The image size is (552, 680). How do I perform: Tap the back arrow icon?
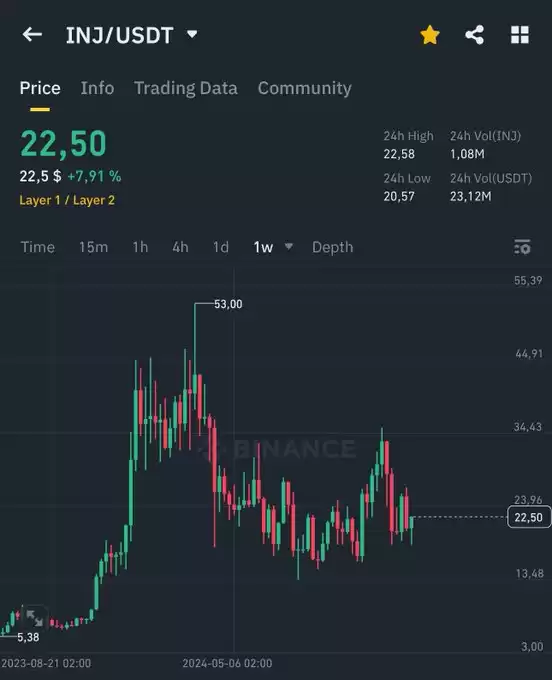pos(32,34)
